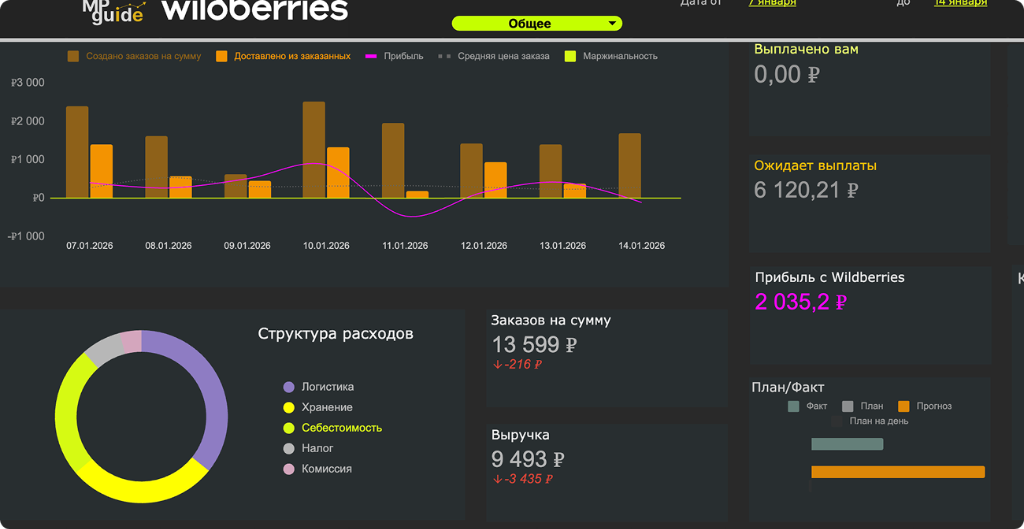Click the Выплачено вам value 0,00 ₽

787,75
